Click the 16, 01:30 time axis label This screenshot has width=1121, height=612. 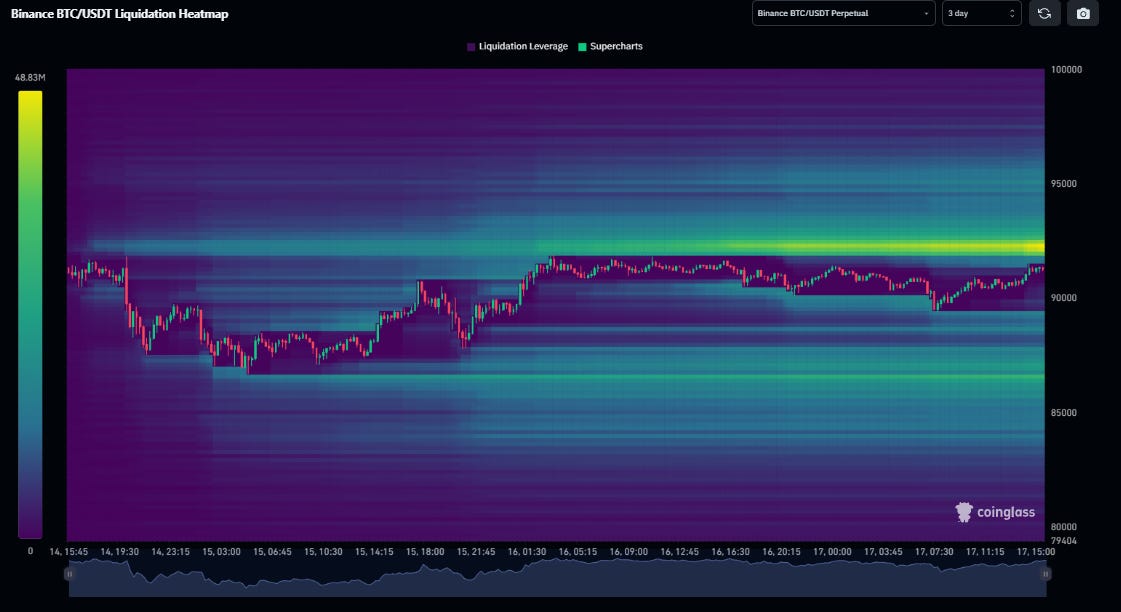(527, 552)
